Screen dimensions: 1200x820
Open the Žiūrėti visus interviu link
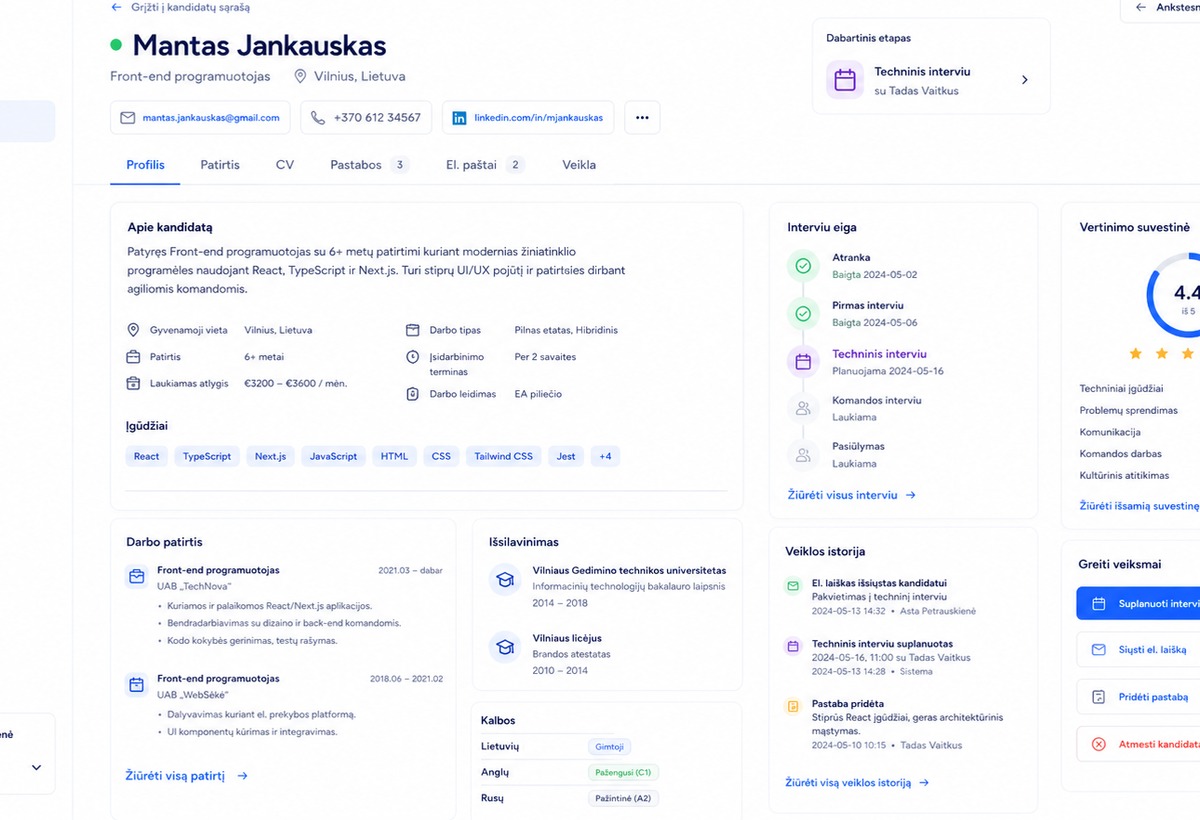coord(852,495)
